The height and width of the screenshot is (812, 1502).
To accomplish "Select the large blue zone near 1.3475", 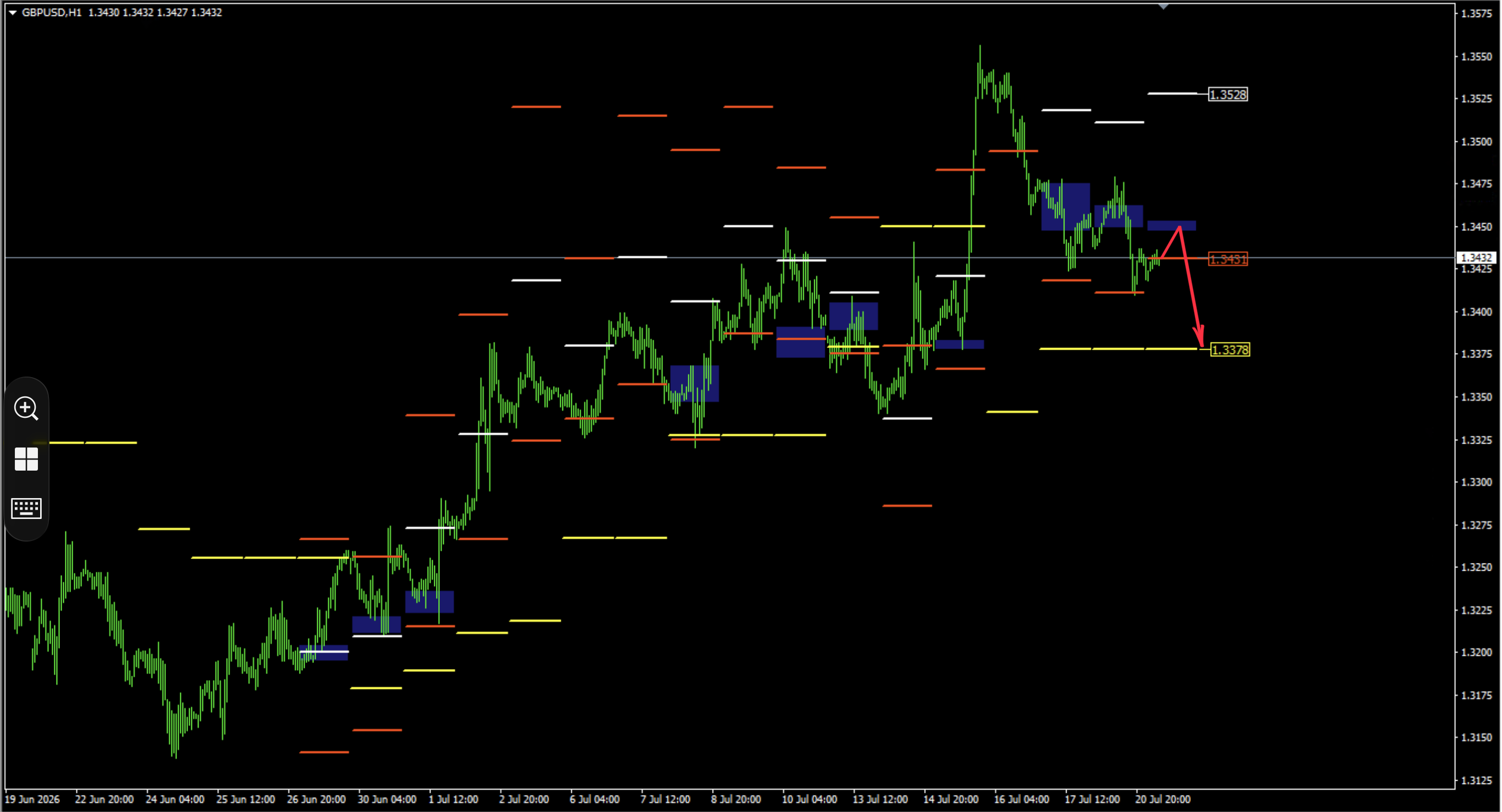I will [x=1065, y=207].
